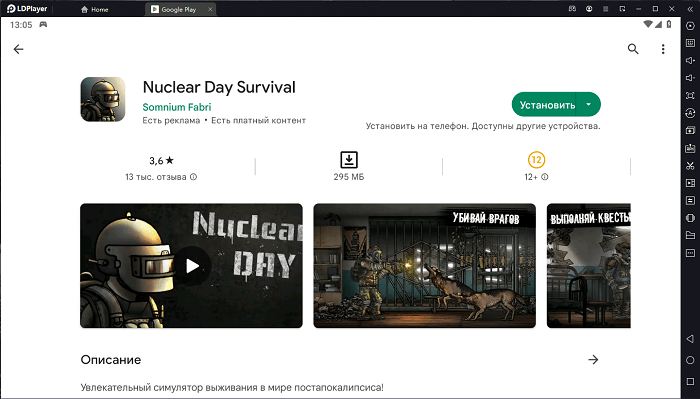Click the auto-rotate sync icon in sidebar
The height and width of the screenshot is (399, 700).
pyautogui.click(x=690, y=113)
